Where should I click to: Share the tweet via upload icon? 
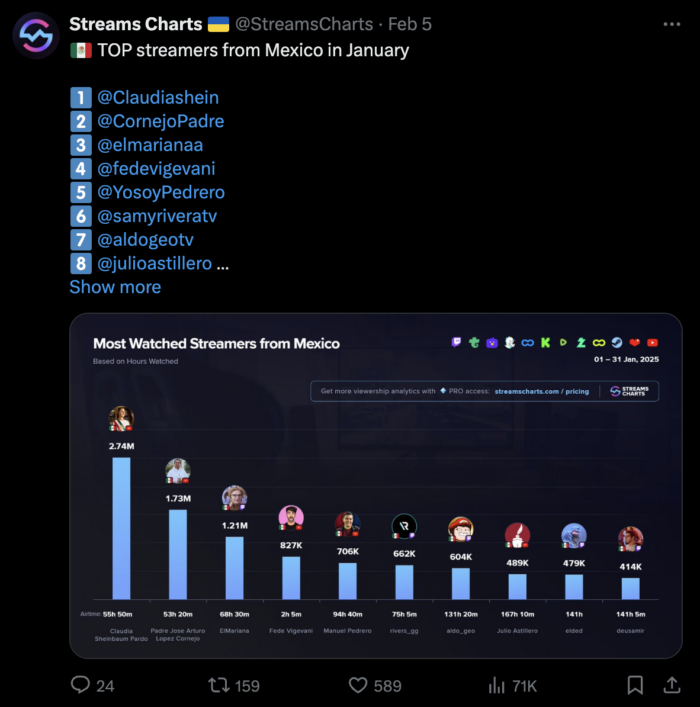pyautogui.click(x=672, y=685)
